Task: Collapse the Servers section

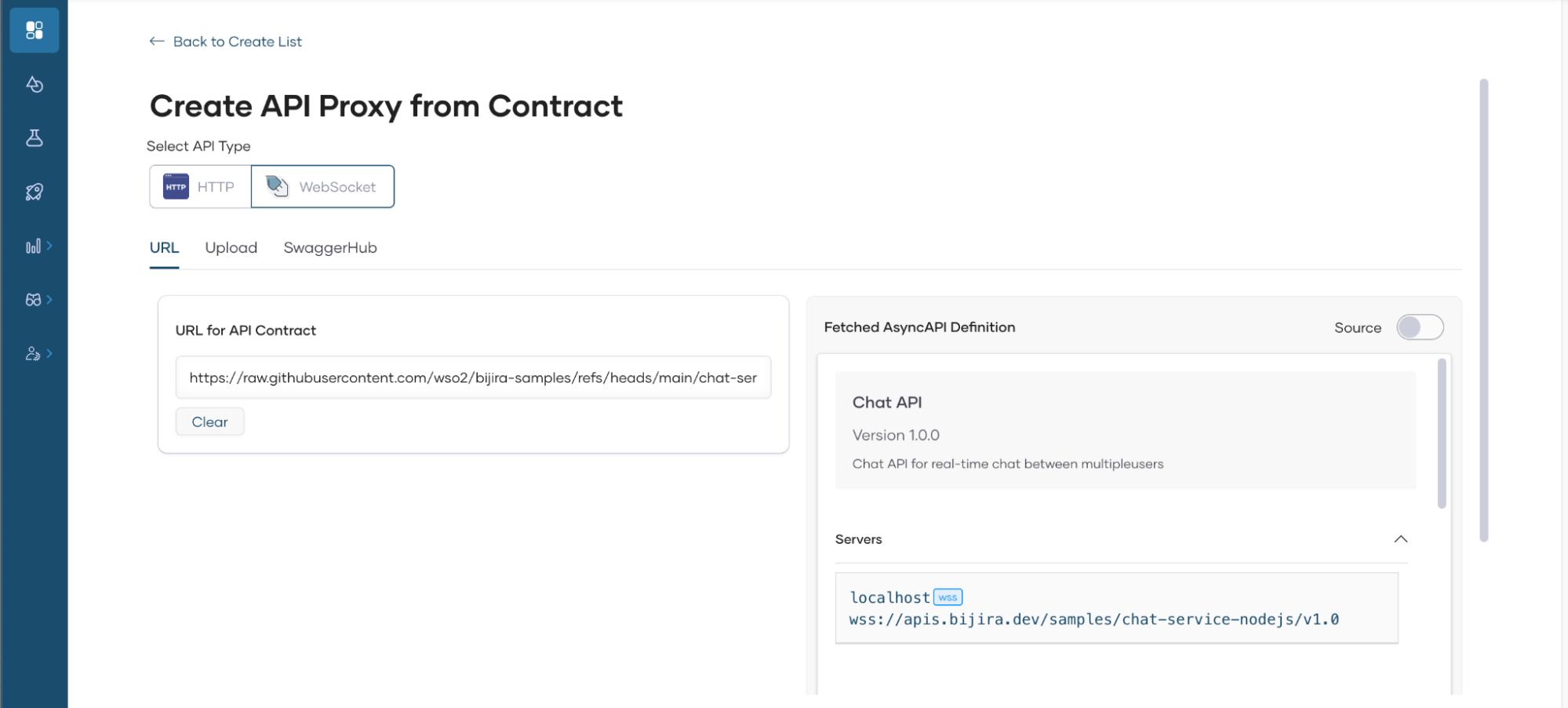Action: tap(1400, 539)
